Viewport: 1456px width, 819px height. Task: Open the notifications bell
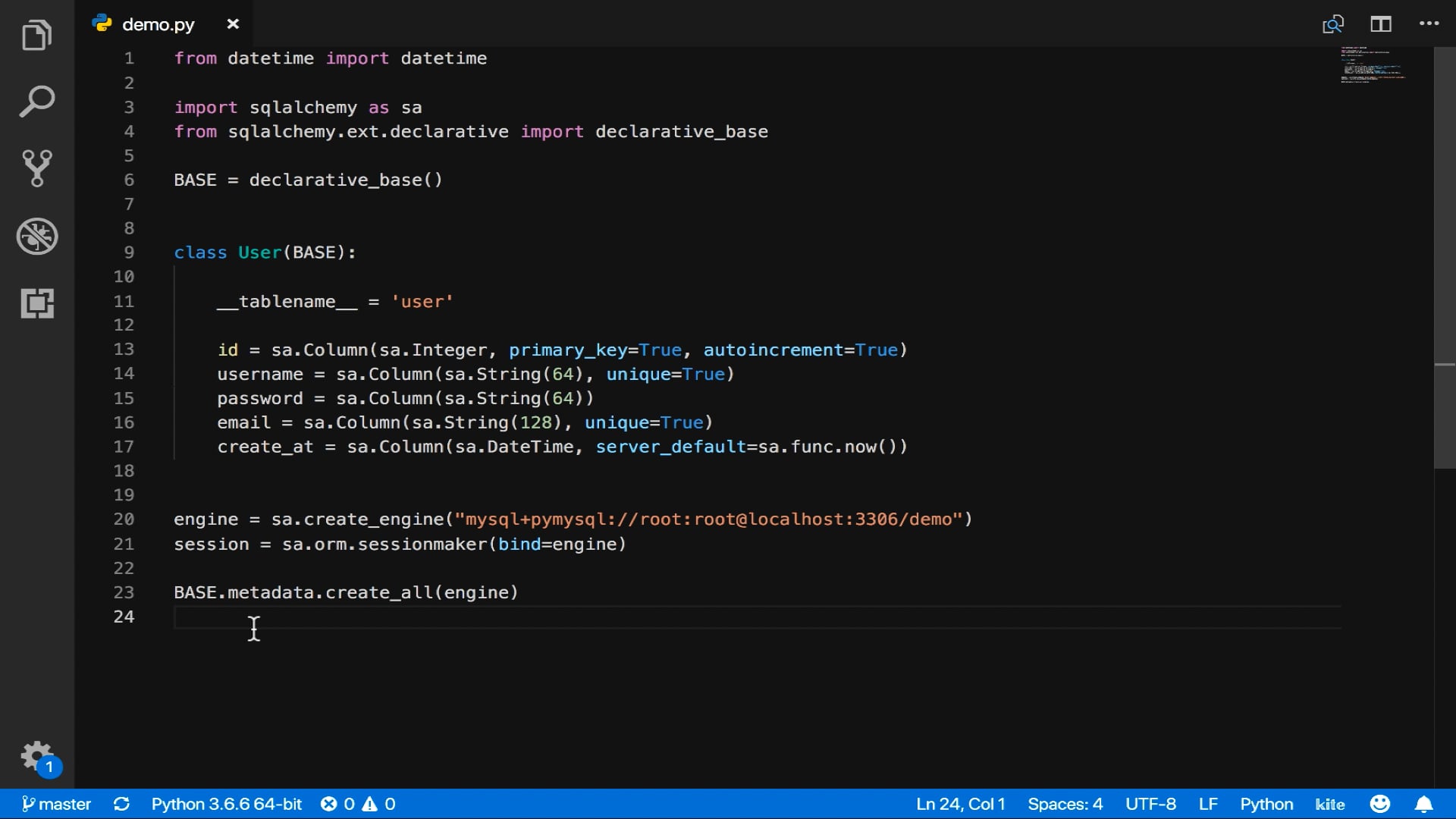(x=1423, y=804)
